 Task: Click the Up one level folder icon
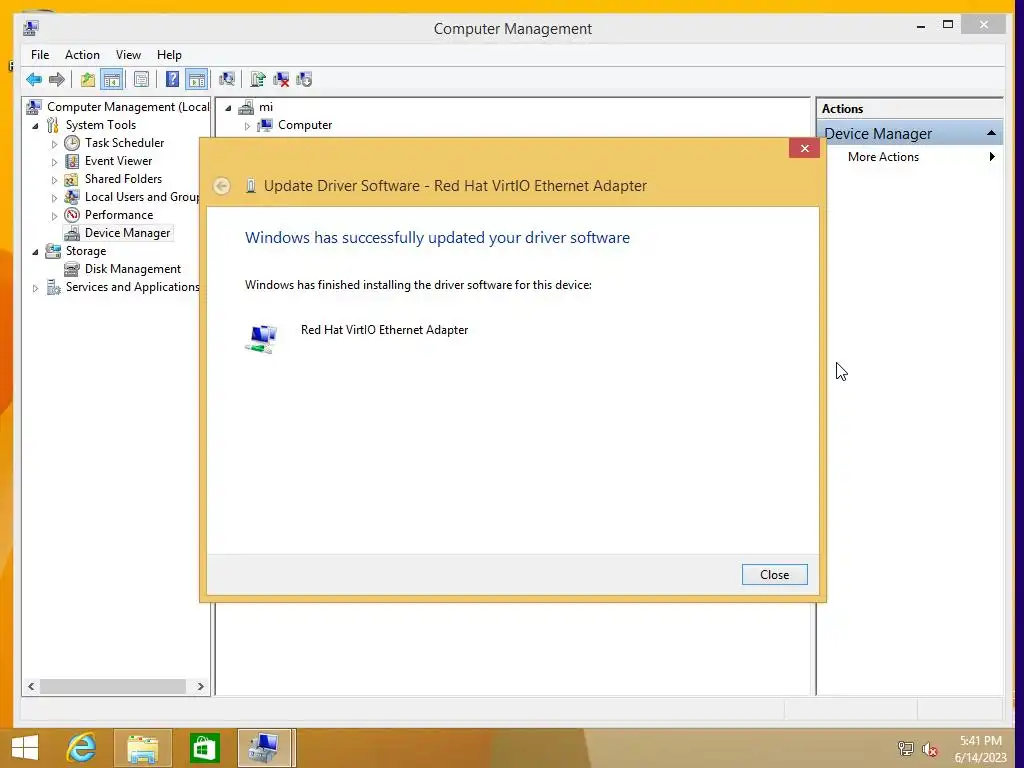88,80
